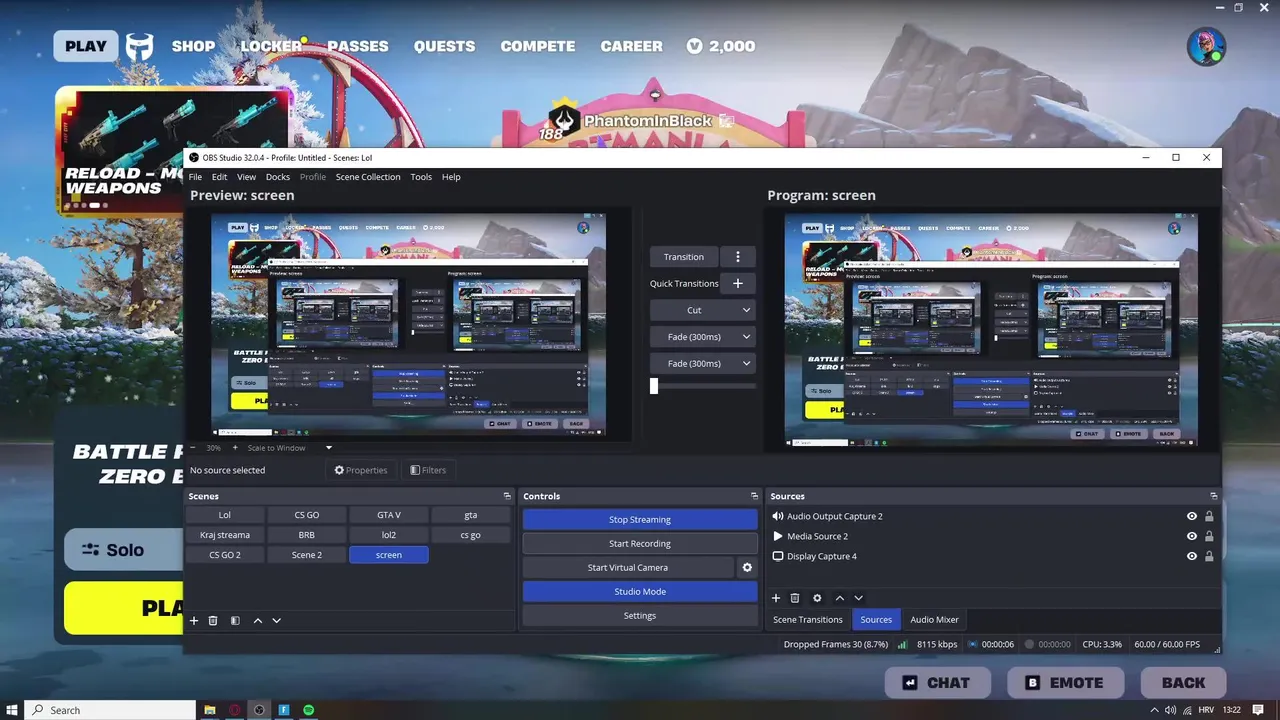The image size is (1280, 720).
Task: Select the BRB scene
Action: [x=307, y=535]
